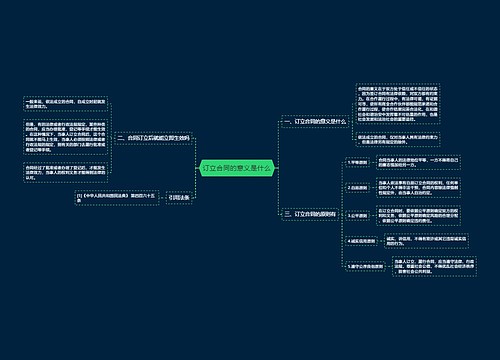Click branch 一、订立合同的意义是什么
The height and width of the screenshot is (360, 500).
315,122
